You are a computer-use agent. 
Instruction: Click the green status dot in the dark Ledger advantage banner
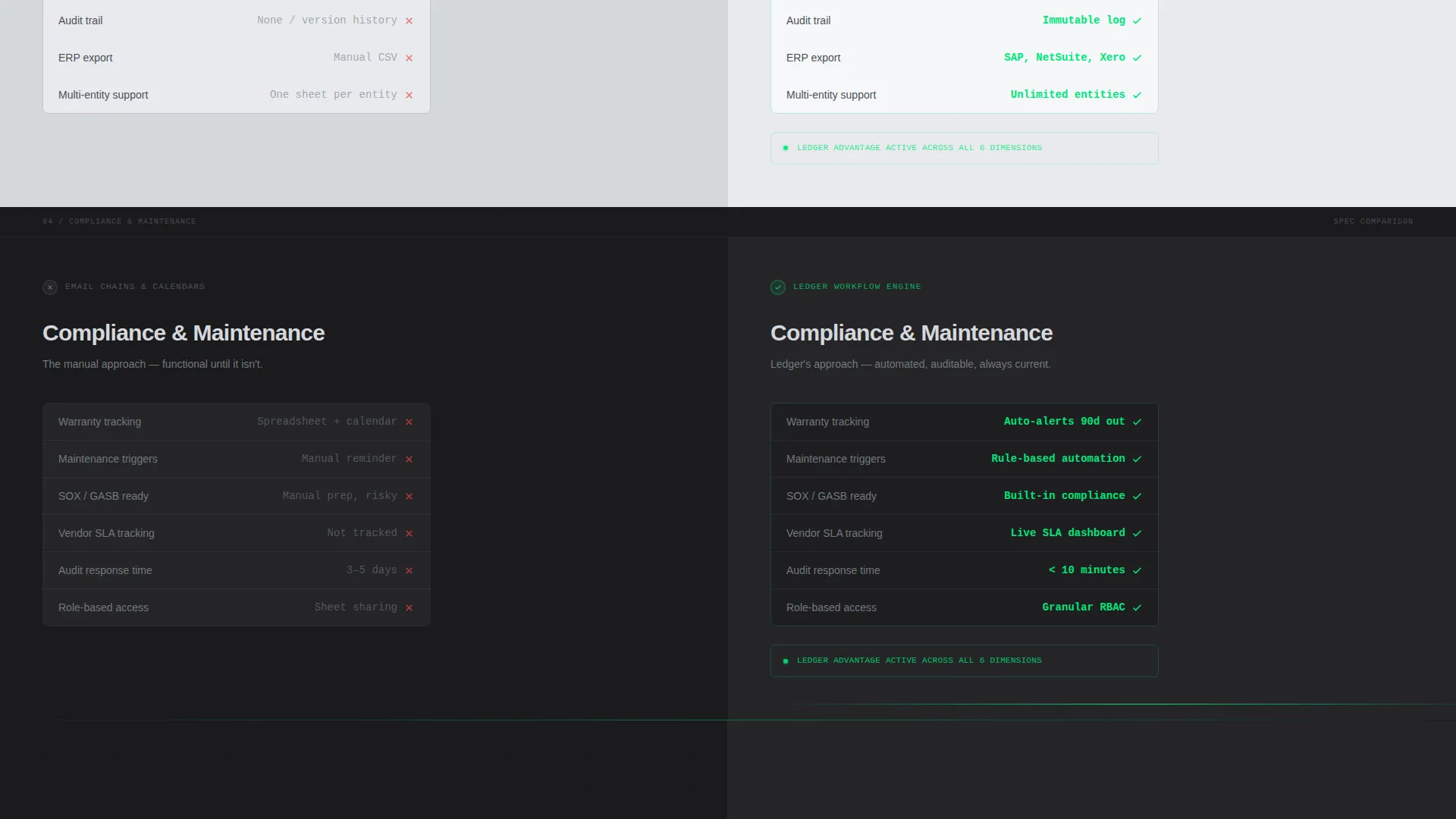click(786, 661)
